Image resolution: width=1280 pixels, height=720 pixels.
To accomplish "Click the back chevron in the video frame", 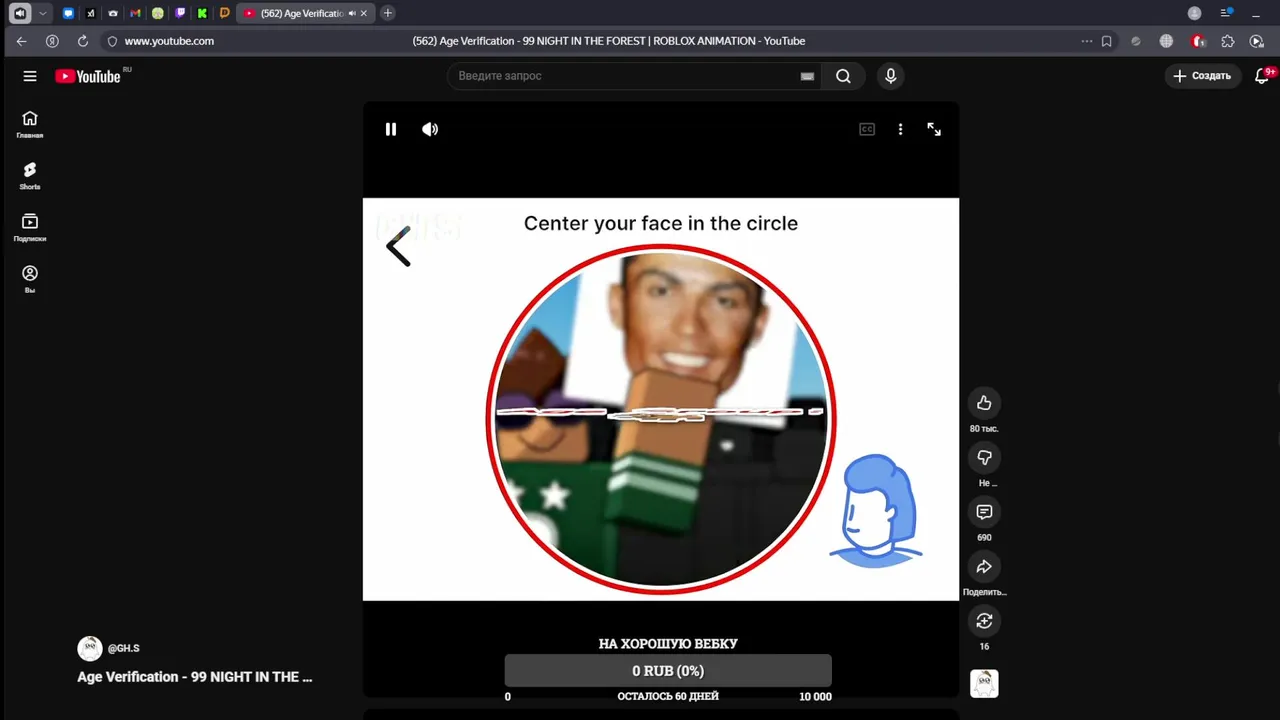I will pyautogui.click(x=398, y=246).
